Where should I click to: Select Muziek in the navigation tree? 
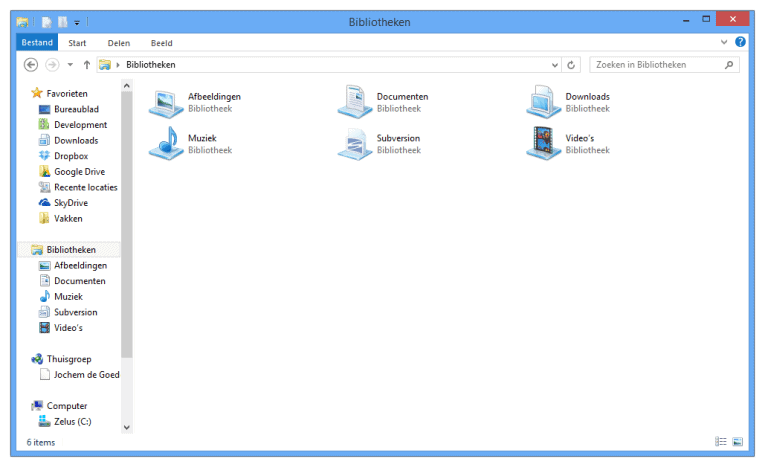69,297
